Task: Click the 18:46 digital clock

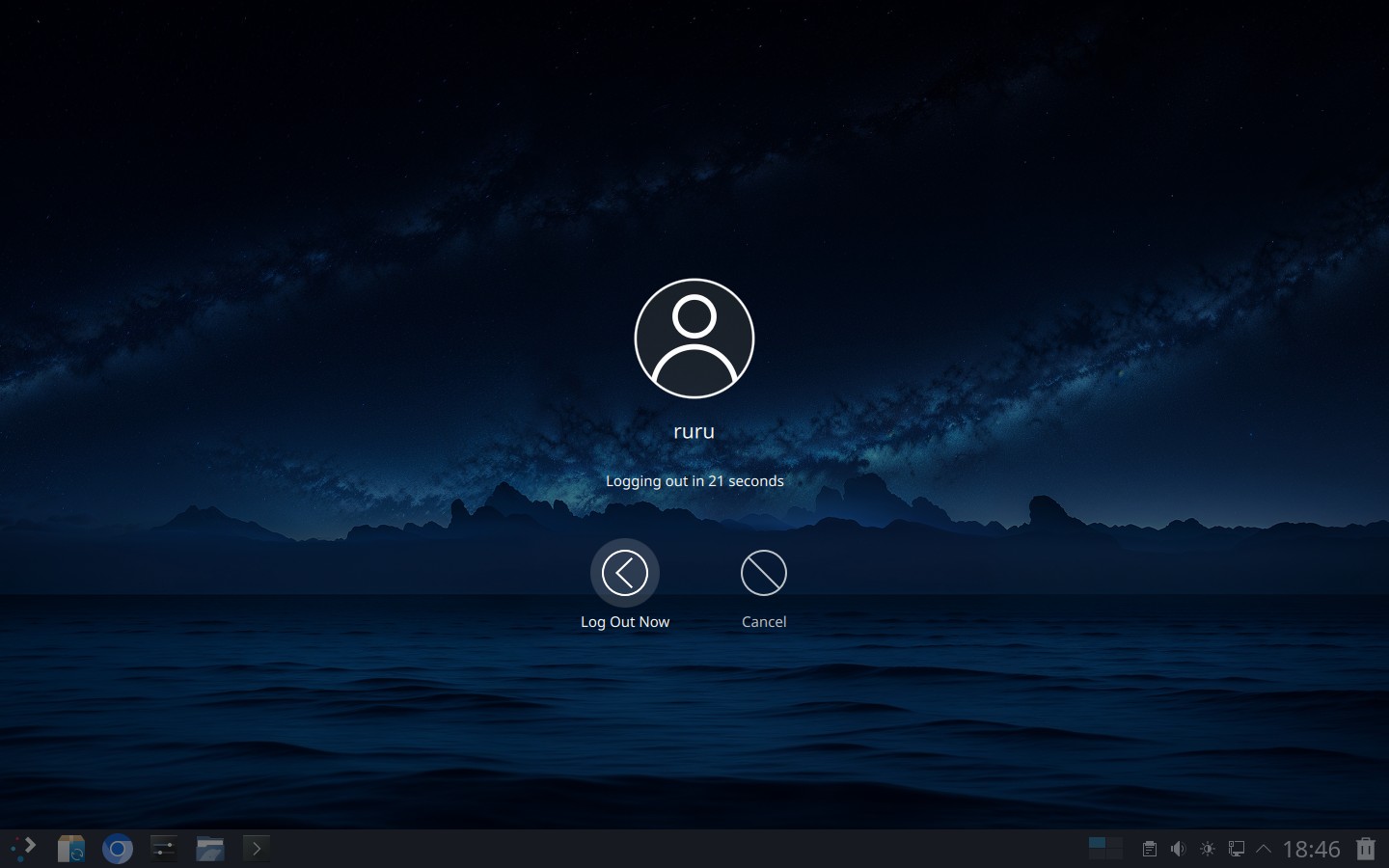Action: [x=1311, y=849]
